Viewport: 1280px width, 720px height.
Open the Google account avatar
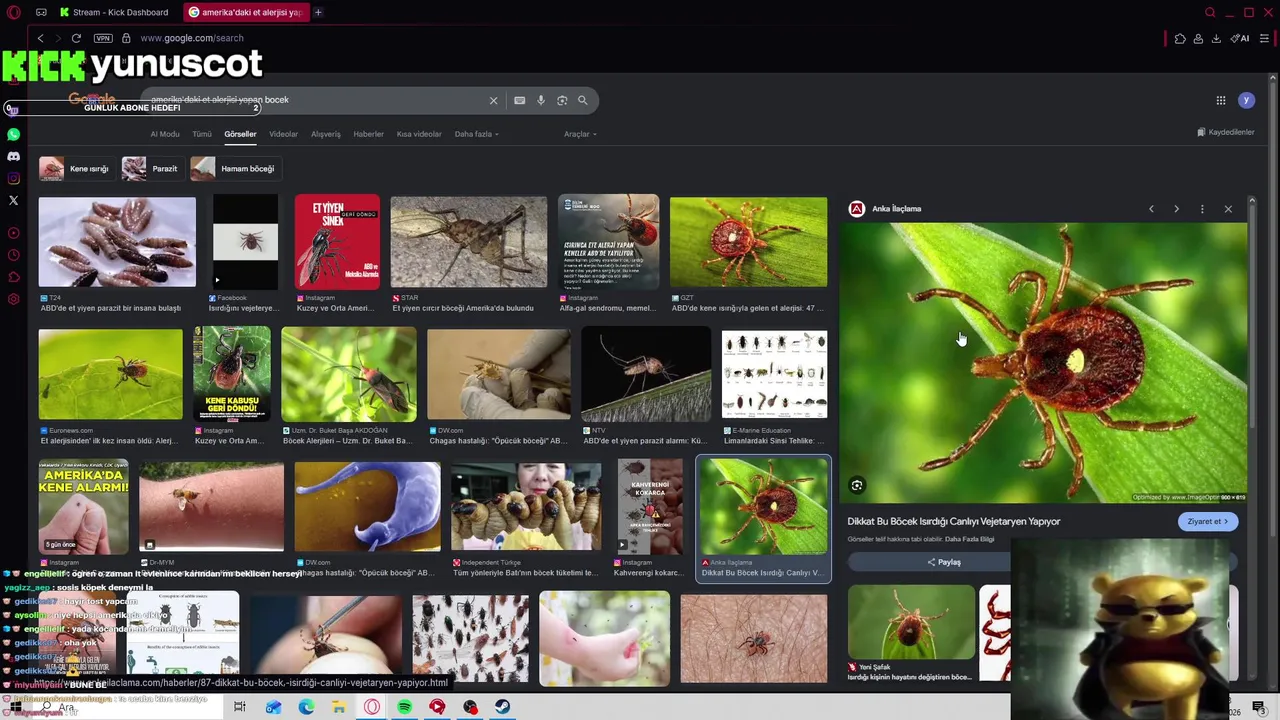pos(1246,100)
